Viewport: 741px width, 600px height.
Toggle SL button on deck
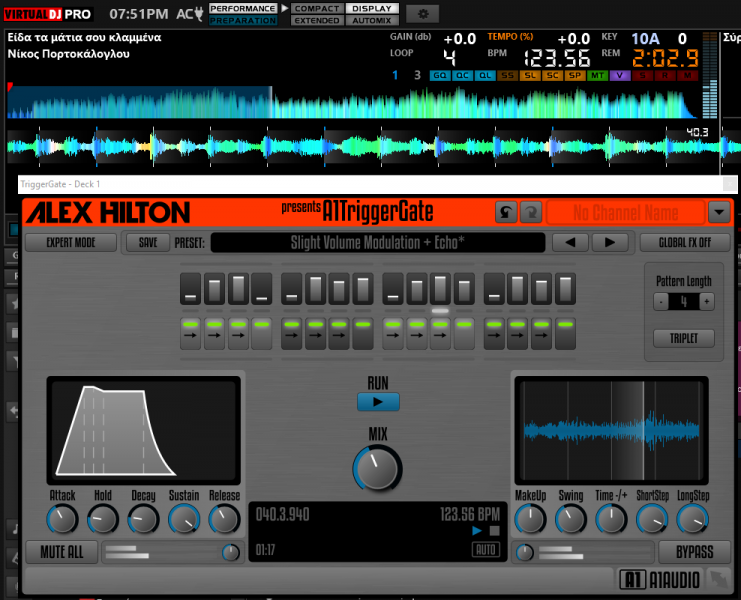530,75
